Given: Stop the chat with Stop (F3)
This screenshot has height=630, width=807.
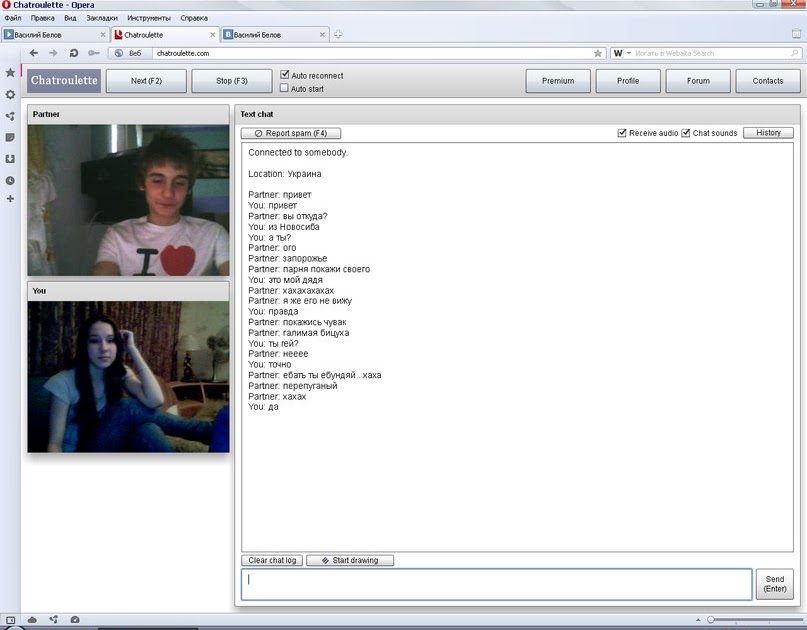Looking at the screenshot, I should (232, 81).
